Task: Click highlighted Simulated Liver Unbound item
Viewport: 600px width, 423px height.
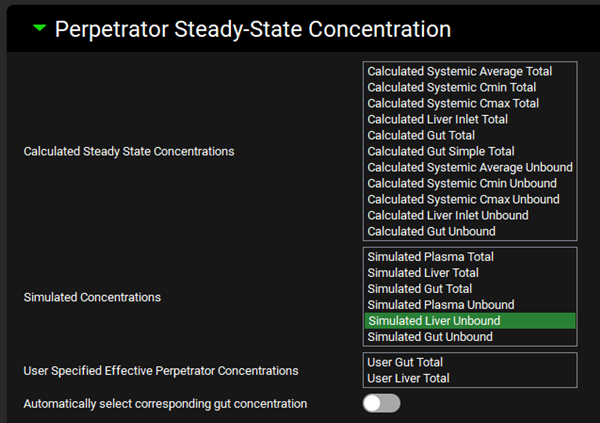Action: 434,321
